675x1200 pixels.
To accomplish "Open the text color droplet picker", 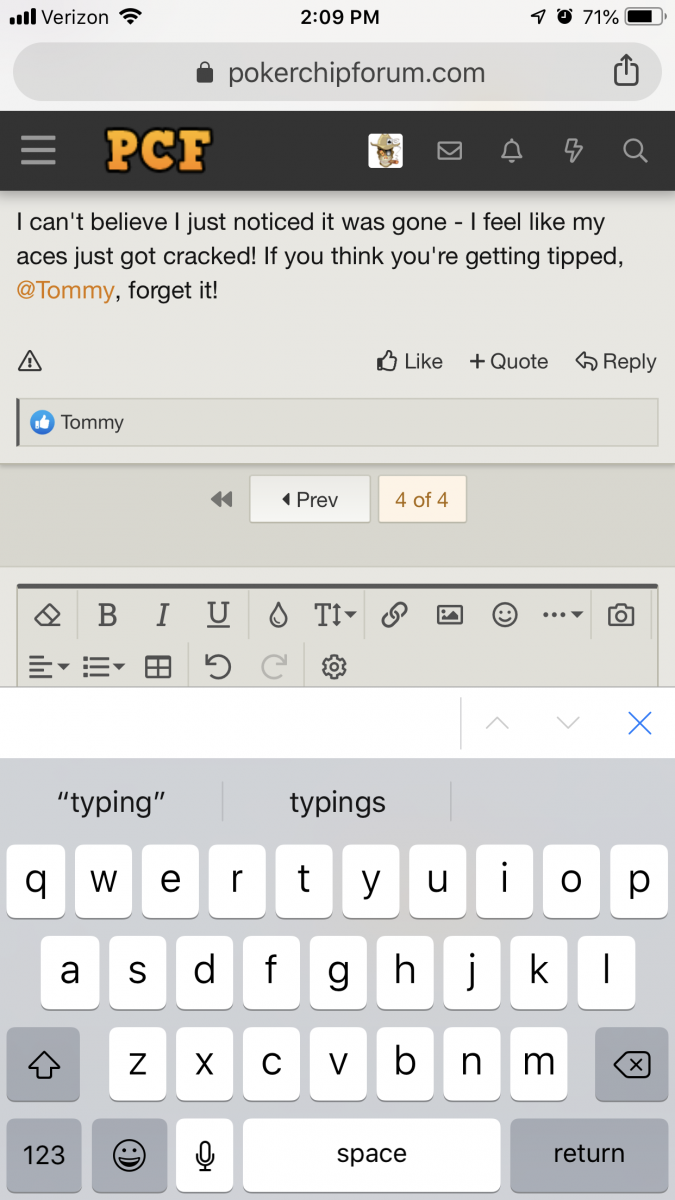I will 279,615.
